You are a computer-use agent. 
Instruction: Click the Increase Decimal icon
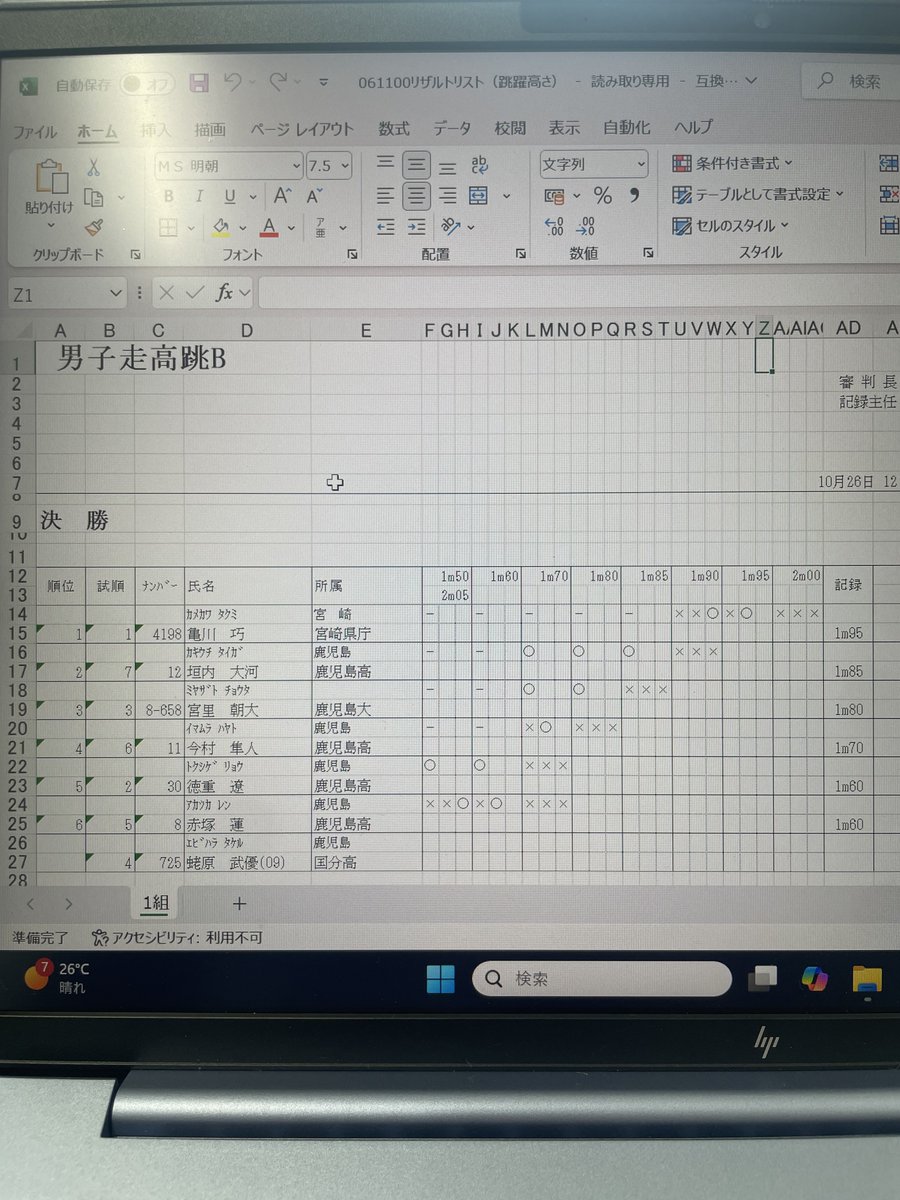tap(553, 227)
